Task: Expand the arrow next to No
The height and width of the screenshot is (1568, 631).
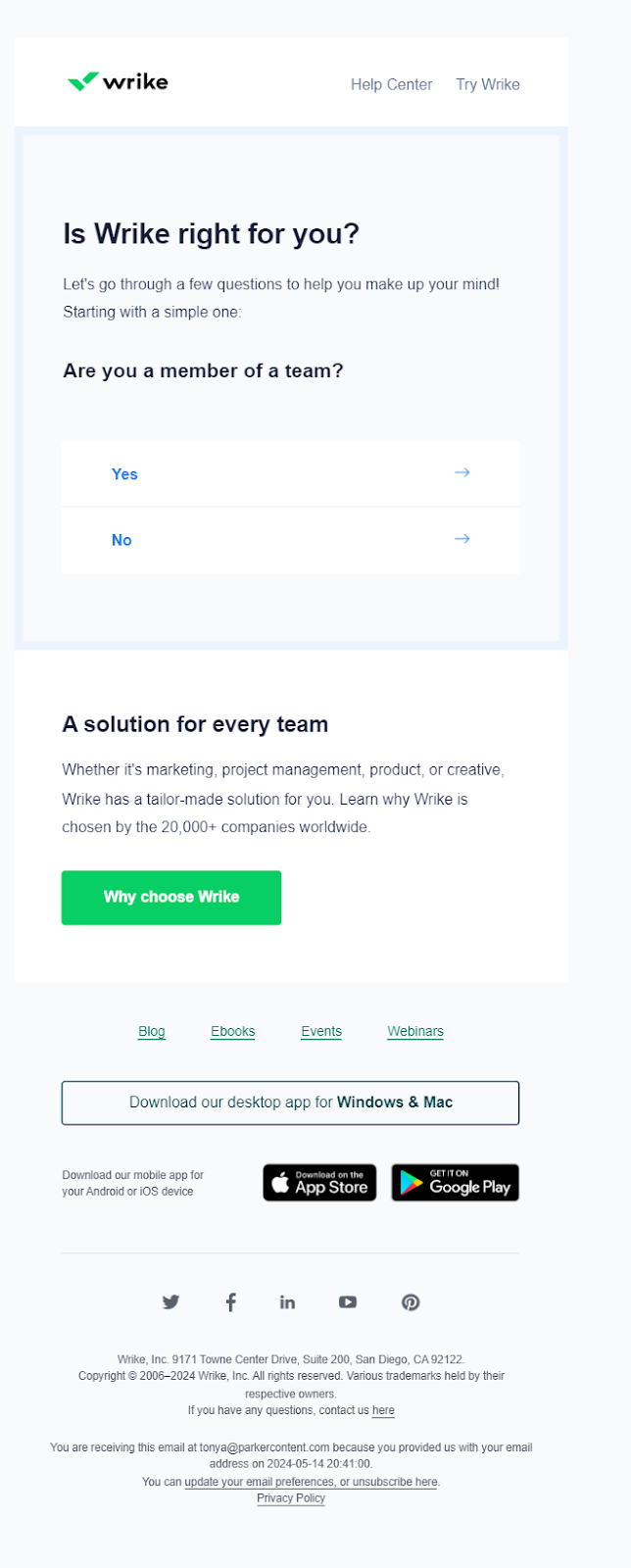Action: coord(461,539)
